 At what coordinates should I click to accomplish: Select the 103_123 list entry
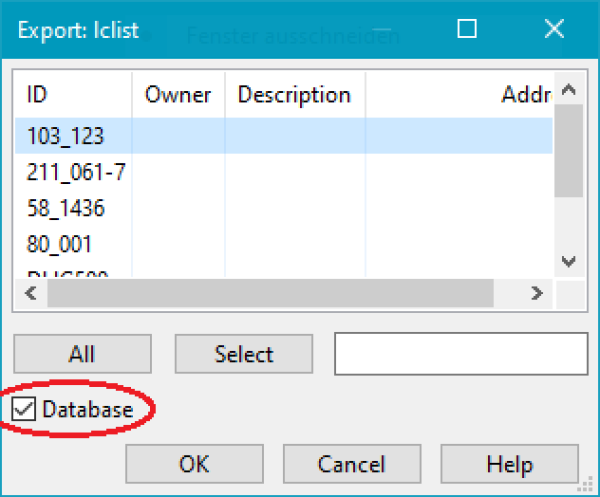click(x=66, y=136)
